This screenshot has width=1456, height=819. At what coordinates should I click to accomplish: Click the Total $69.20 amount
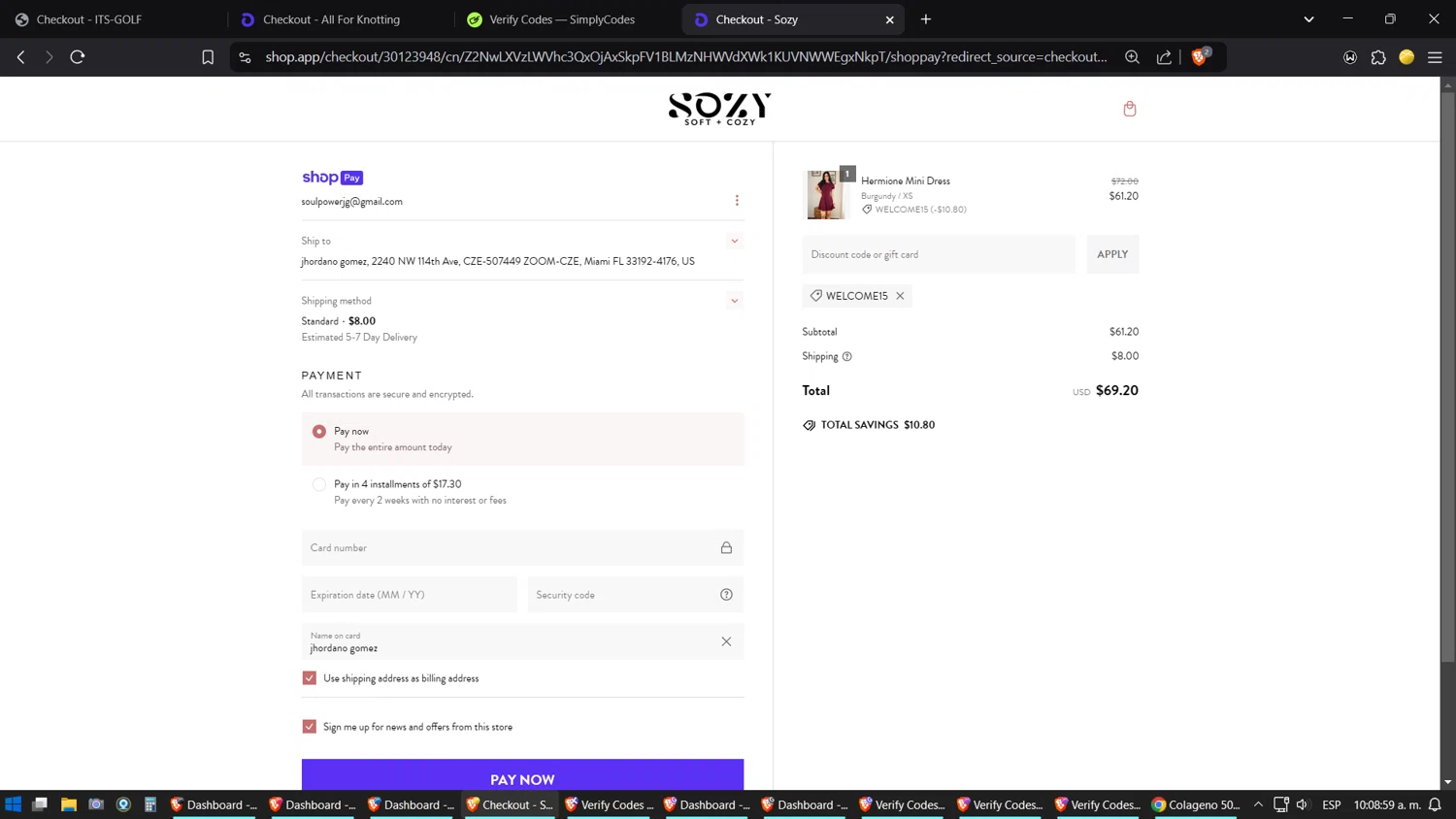1117,390
